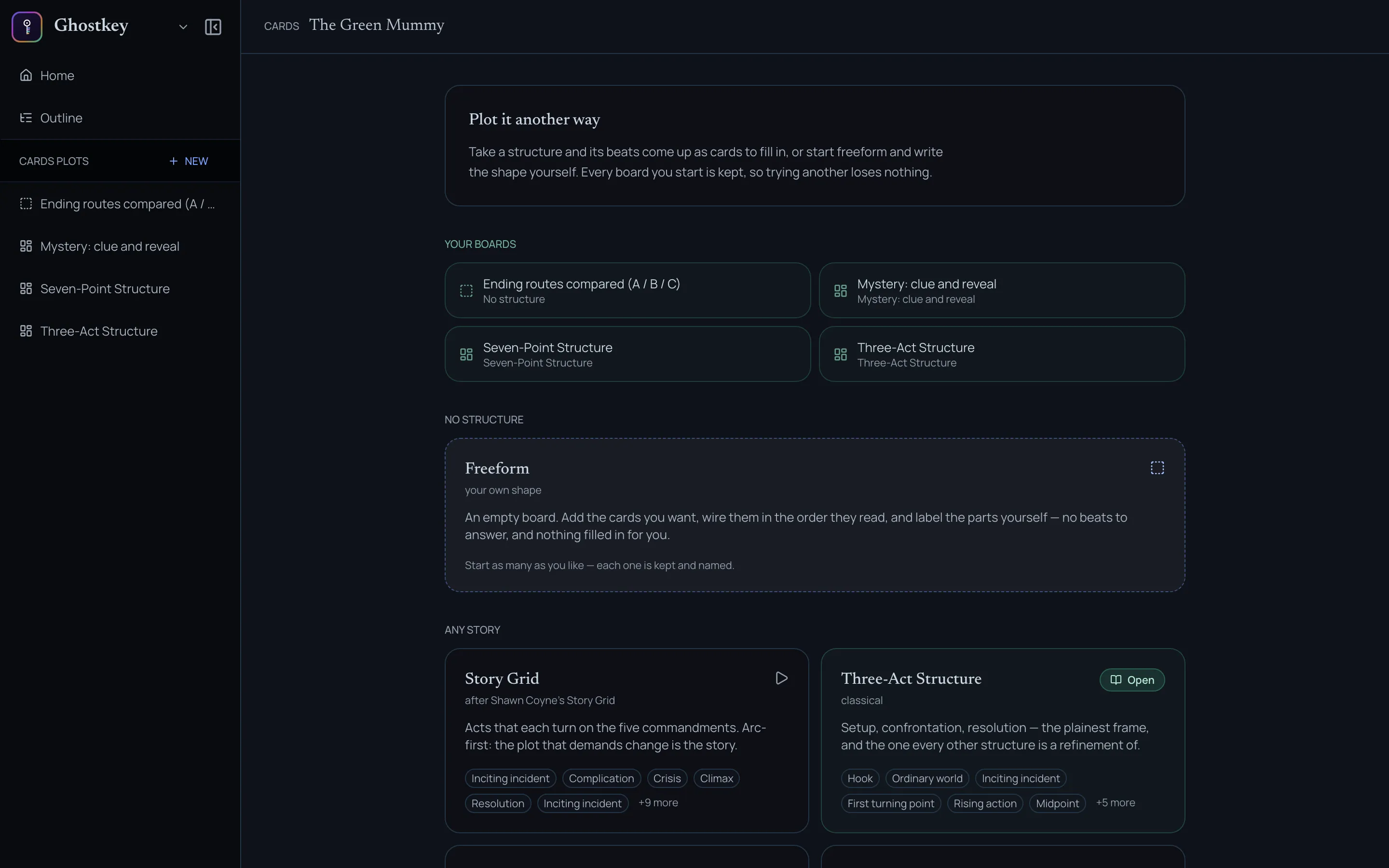The width and height of the screenshot is (1389, 868).
Task: Click the grid icon beside sidebar Mystery item
Action: (x=26, y=246)
